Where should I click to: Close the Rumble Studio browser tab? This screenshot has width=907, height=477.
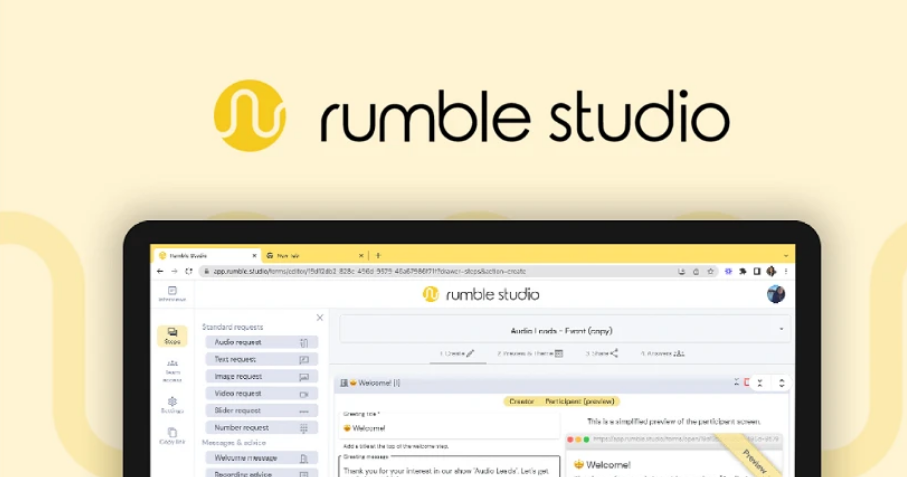254,256
